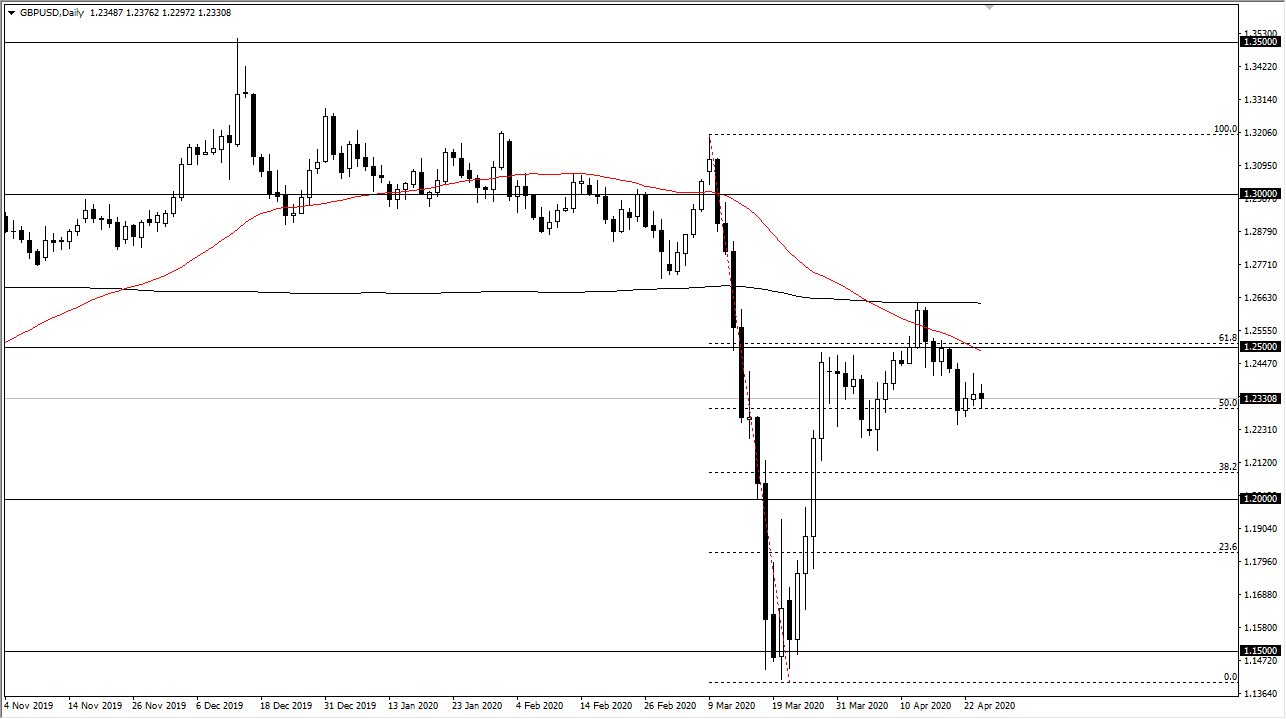Select the Fibonacci 100.0 level label
The height and width of the screenshot is (719, 1286).
coord(1225,129)
